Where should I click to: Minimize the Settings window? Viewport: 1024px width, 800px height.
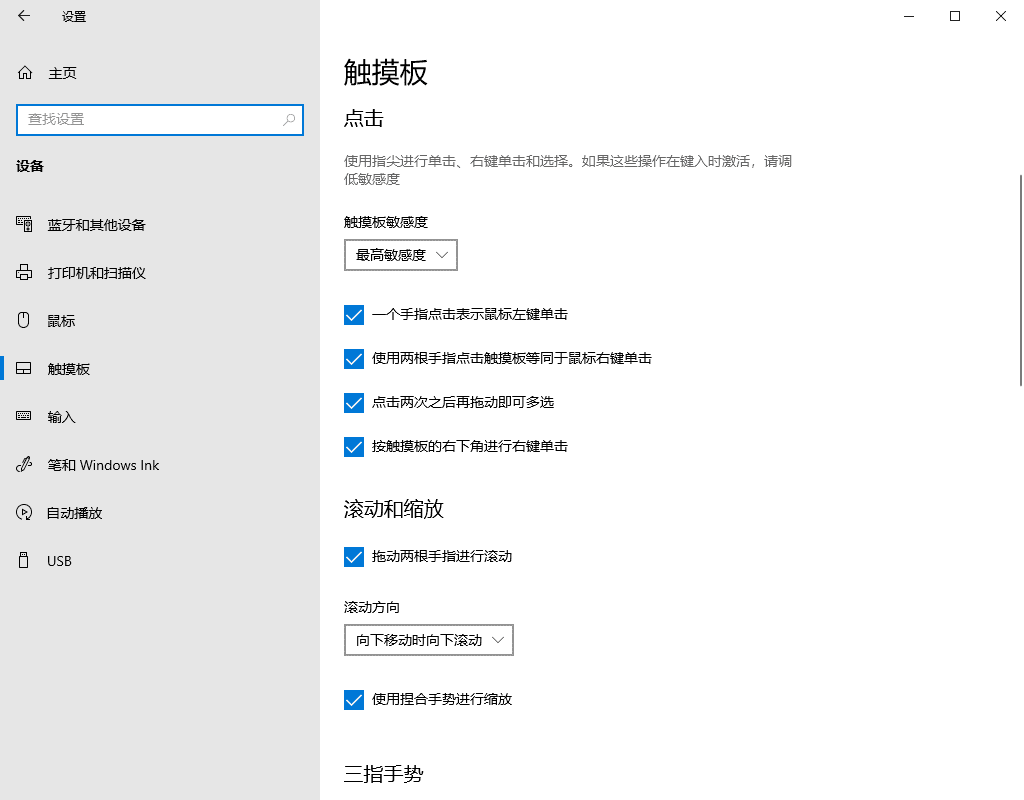(909, 16)
